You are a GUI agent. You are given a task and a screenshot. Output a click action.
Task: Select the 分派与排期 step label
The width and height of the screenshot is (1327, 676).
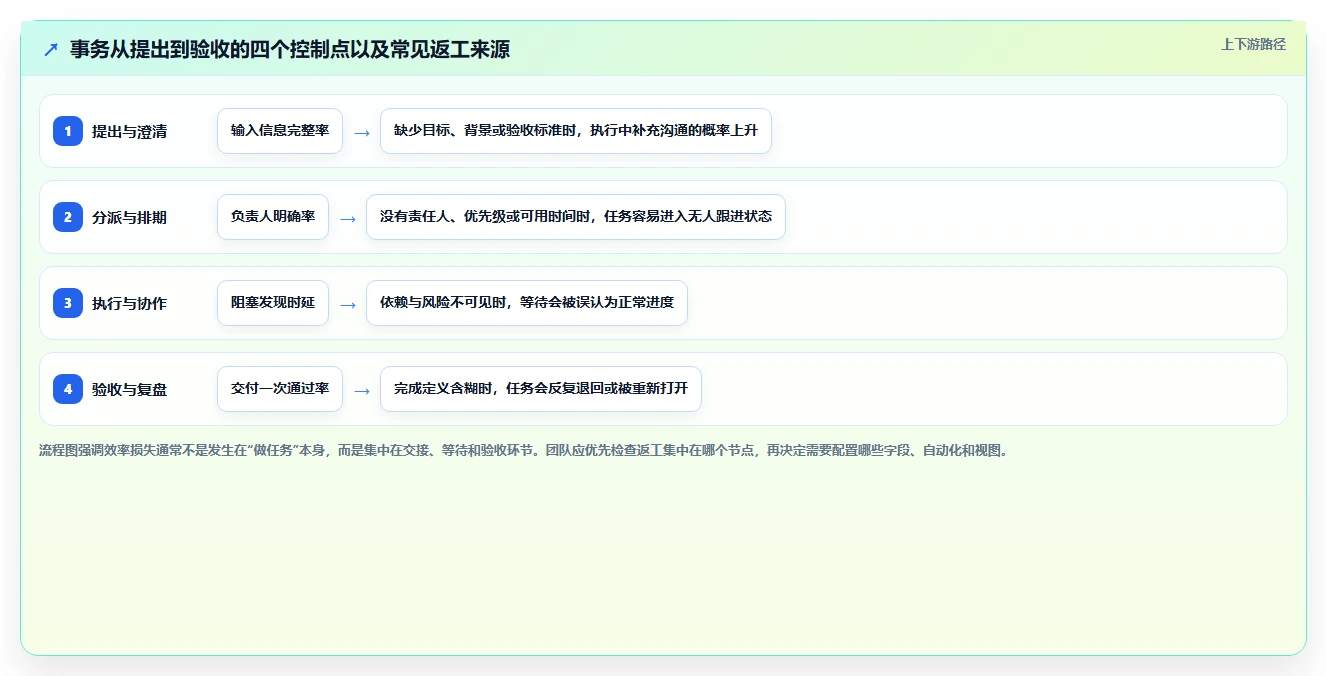coord(129,217)
